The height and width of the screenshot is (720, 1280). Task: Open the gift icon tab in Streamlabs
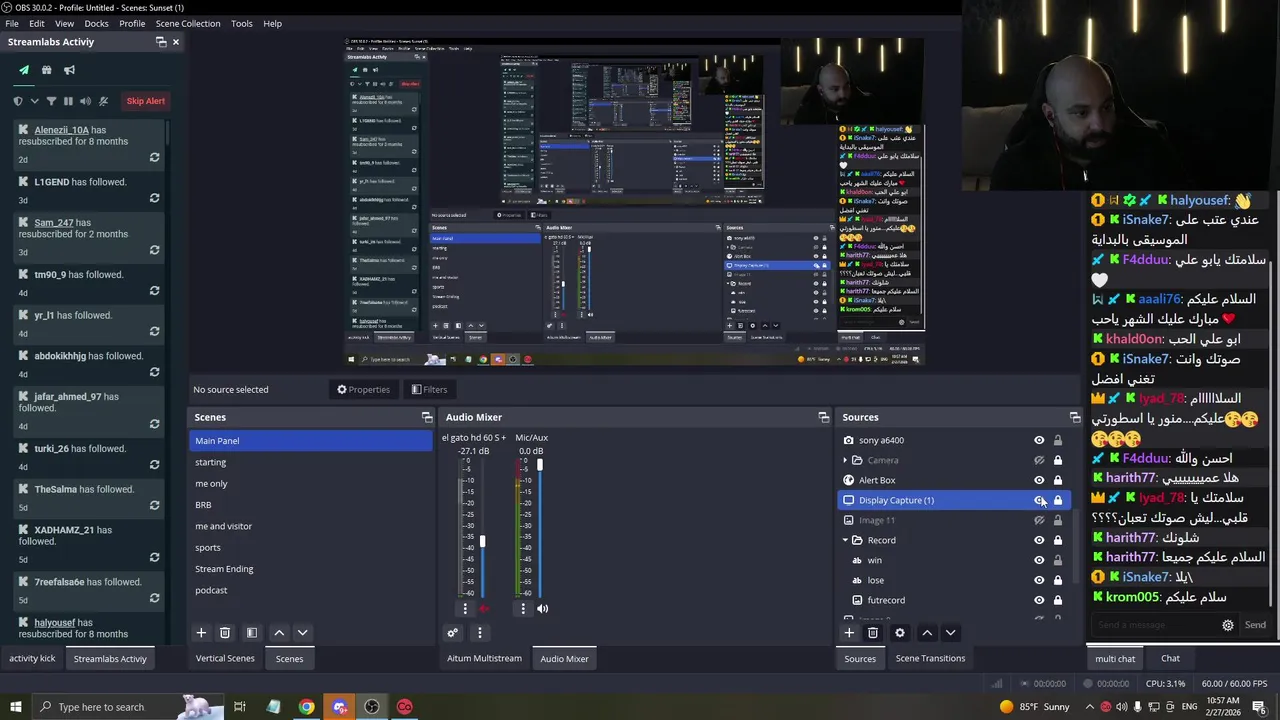[x=46, y=70]
